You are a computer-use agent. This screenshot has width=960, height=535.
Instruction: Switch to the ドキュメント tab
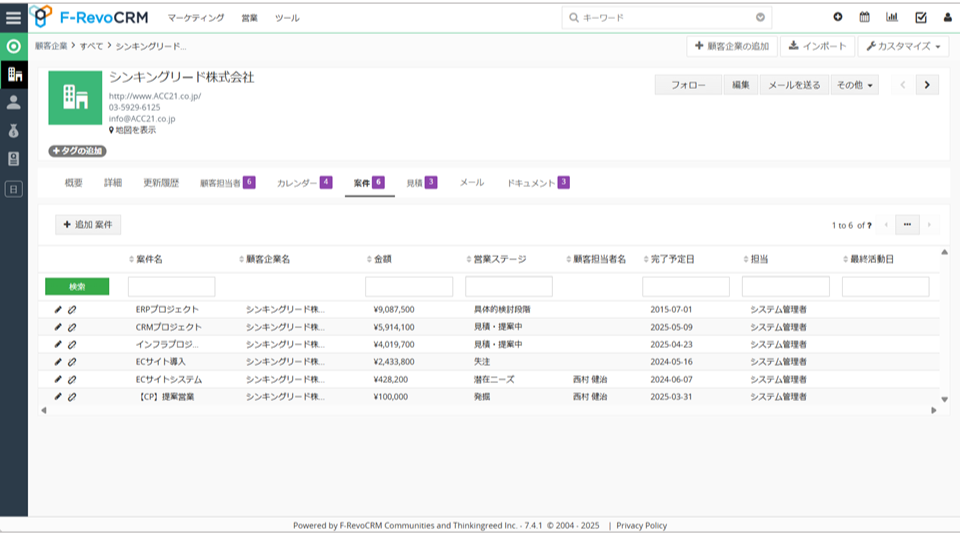tap(538, 183)
